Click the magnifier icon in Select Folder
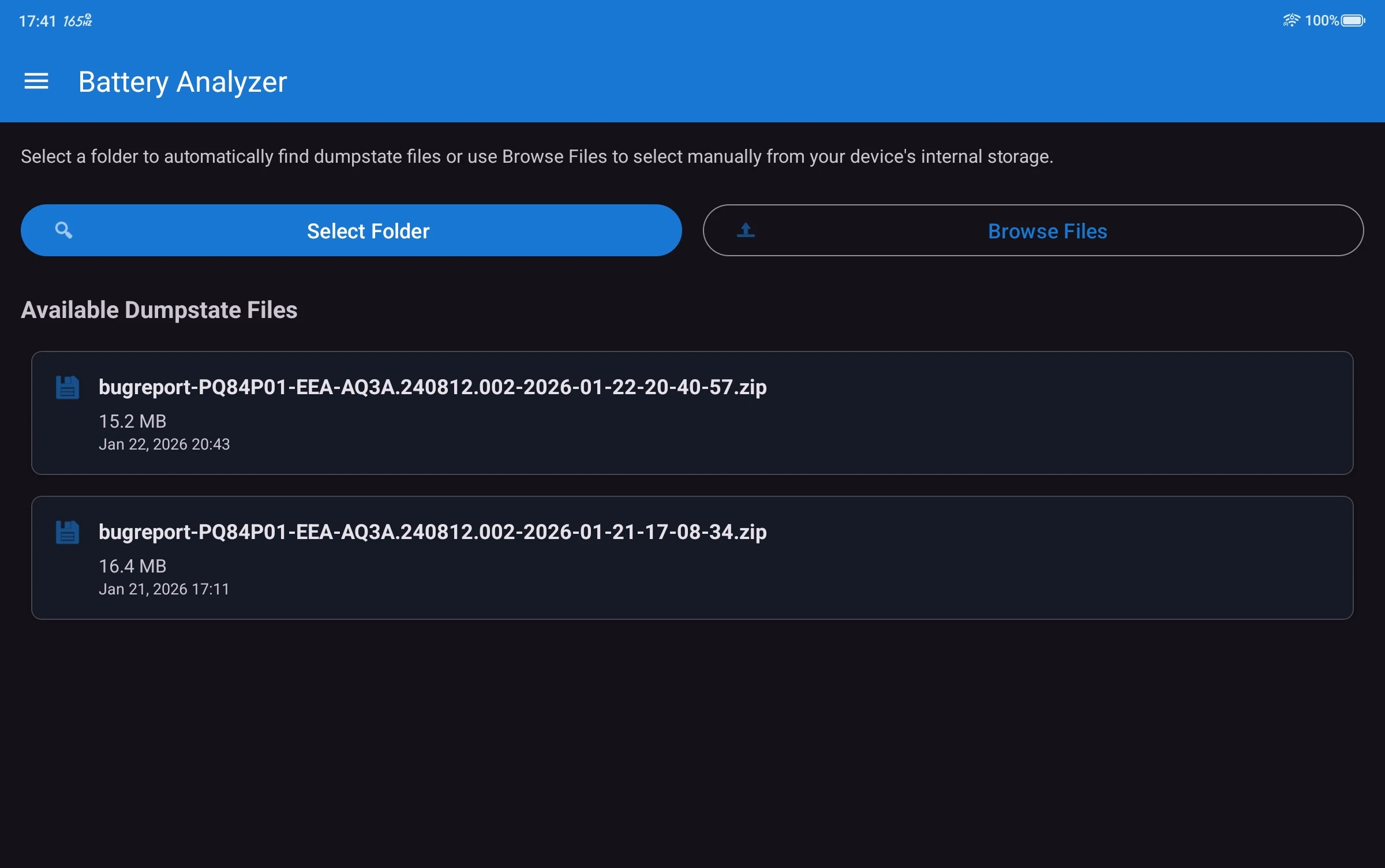This screenshot has width=1385, height=868. [x=63, y=230]
